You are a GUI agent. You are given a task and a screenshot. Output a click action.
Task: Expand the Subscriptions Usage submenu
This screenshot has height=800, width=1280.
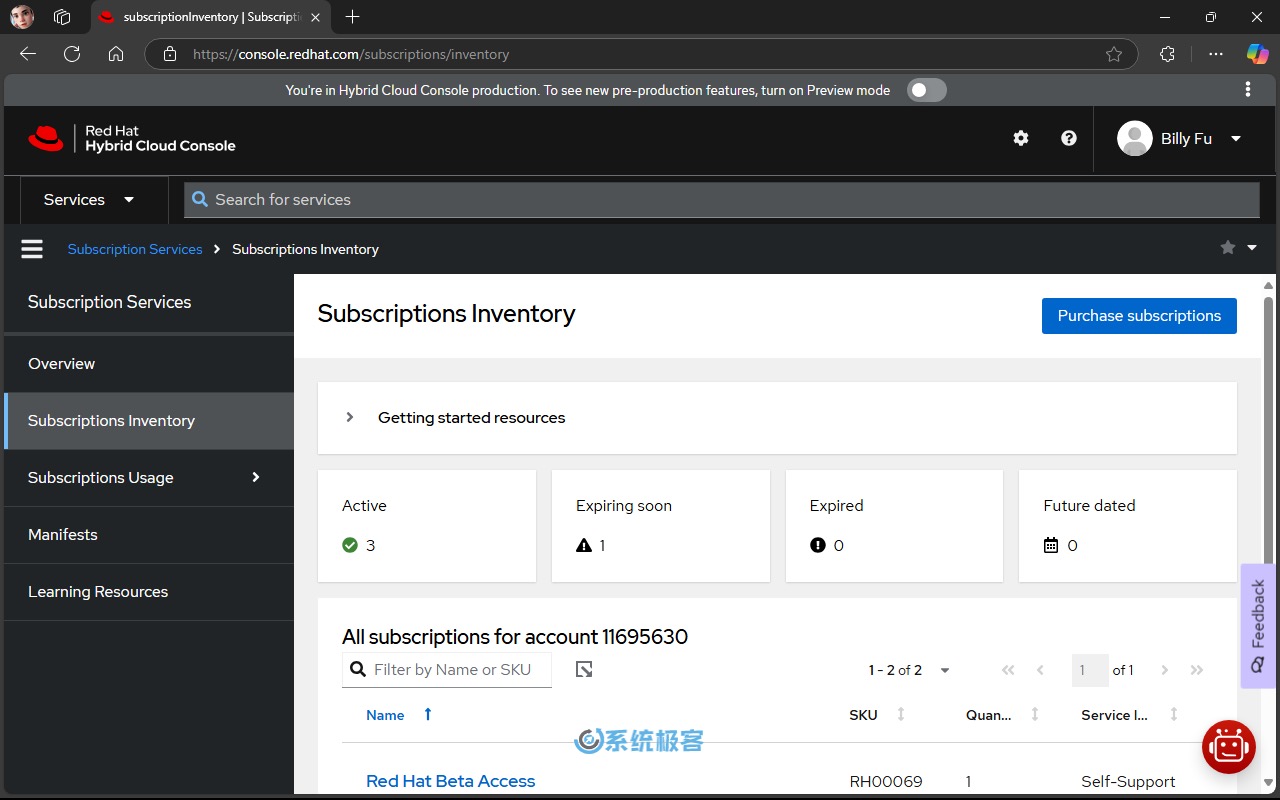[x=149, y=478]
